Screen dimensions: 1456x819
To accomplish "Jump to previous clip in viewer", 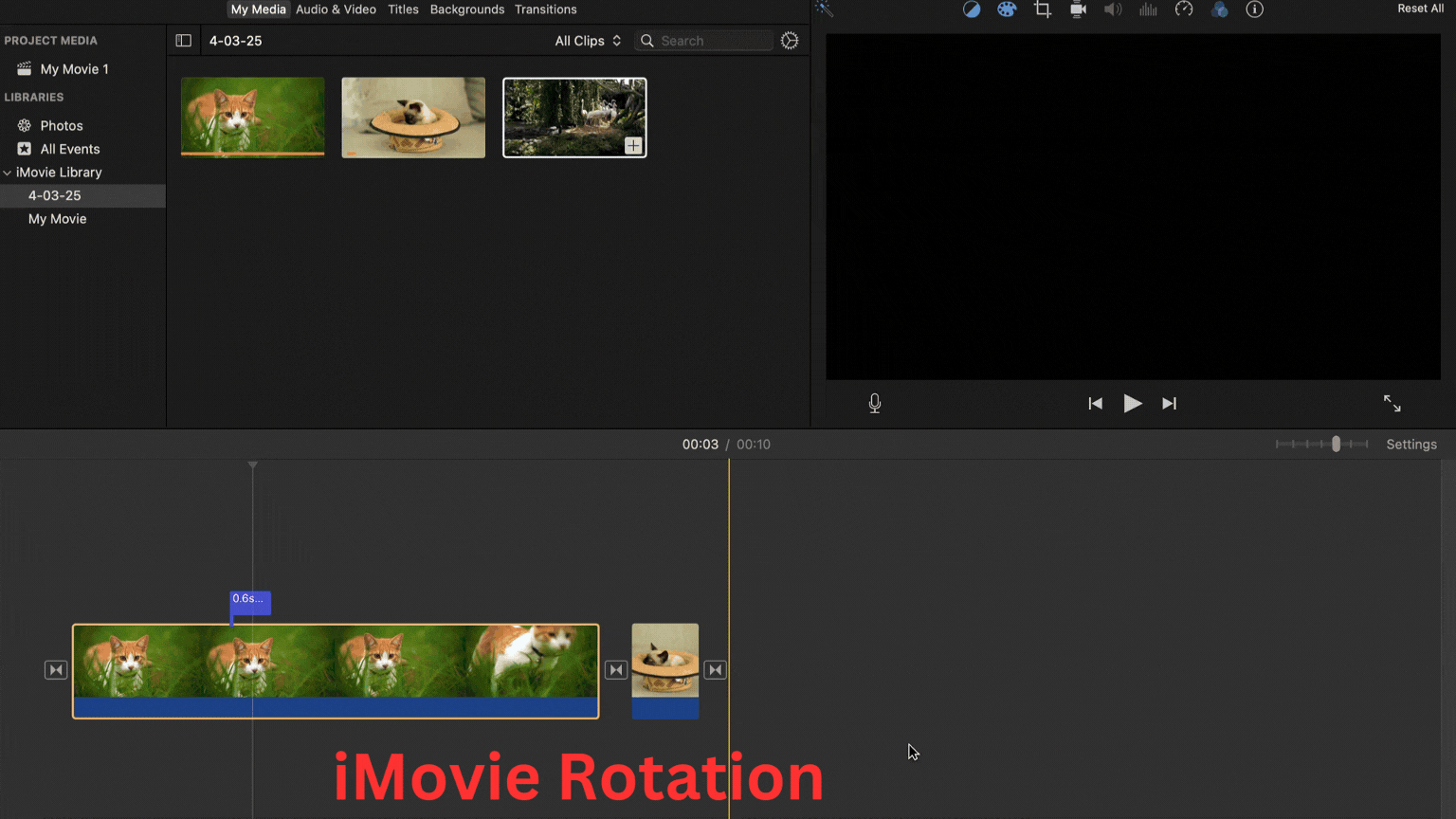I will 1096,404.
